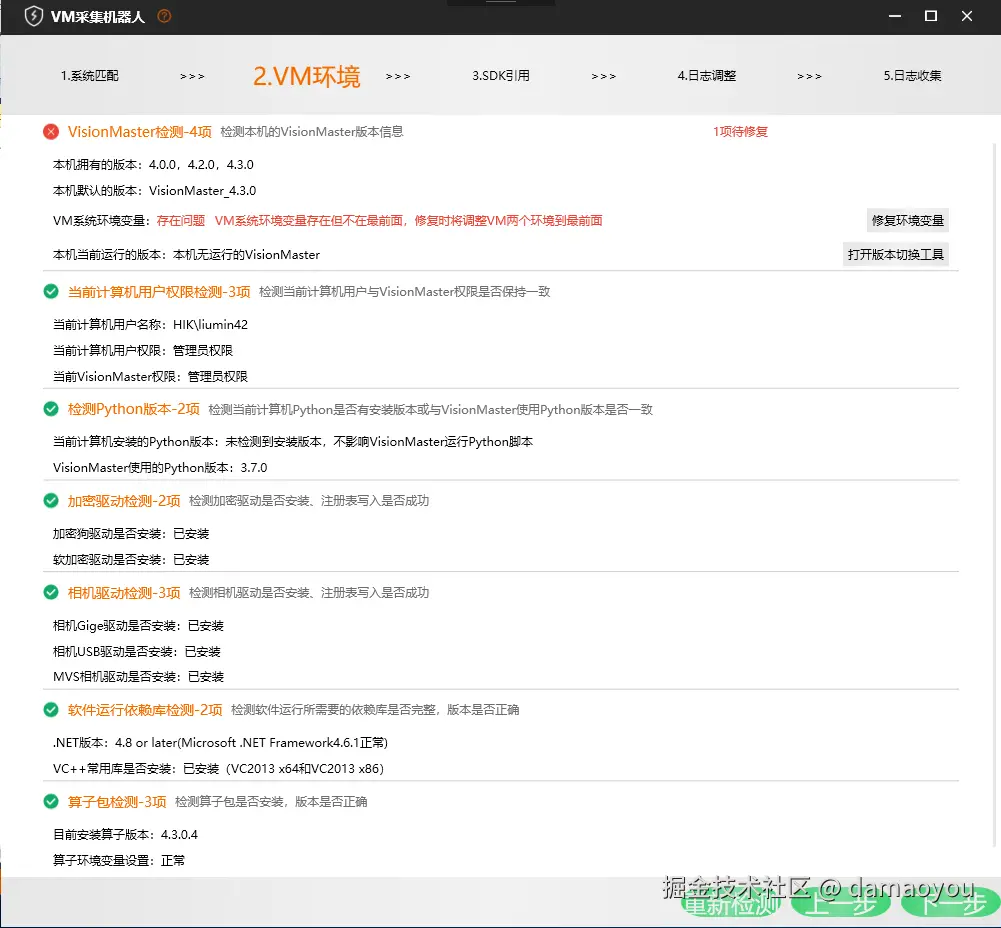Click the 目前安装算子版本 4.3.0.4 line
Image resolution: width=1001 pixels, height=928 pixels.
point(125,835)
